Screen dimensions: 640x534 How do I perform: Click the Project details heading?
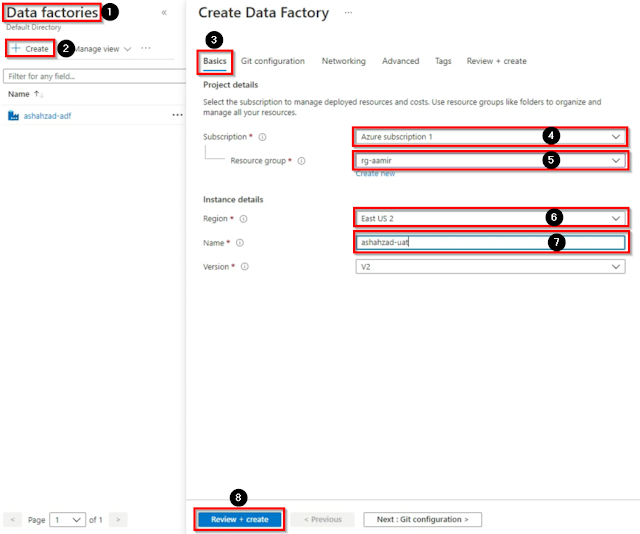point(231,85)
